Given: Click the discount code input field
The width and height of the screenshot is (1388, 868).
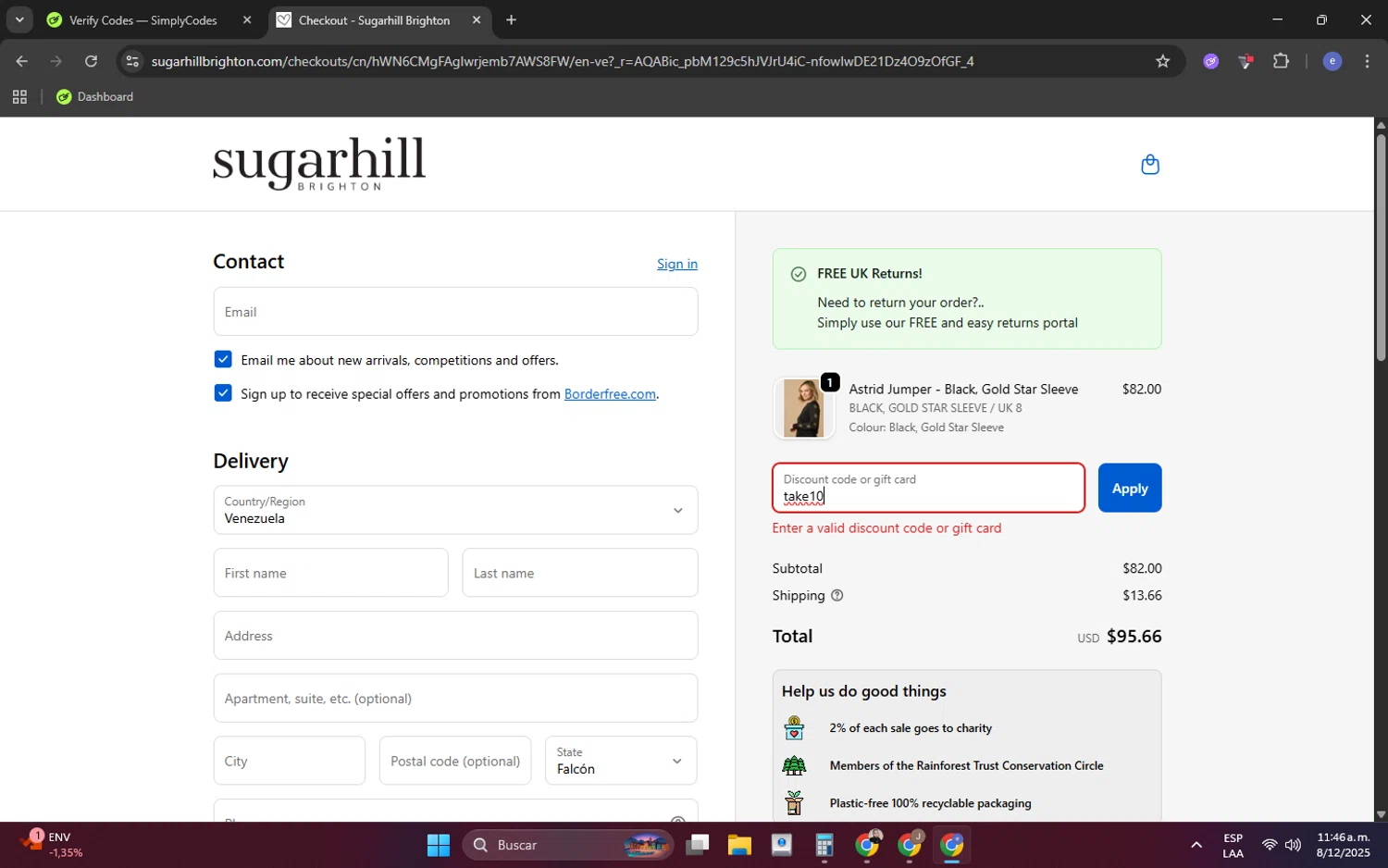Looking at the screenshot, I should point(928,489).
